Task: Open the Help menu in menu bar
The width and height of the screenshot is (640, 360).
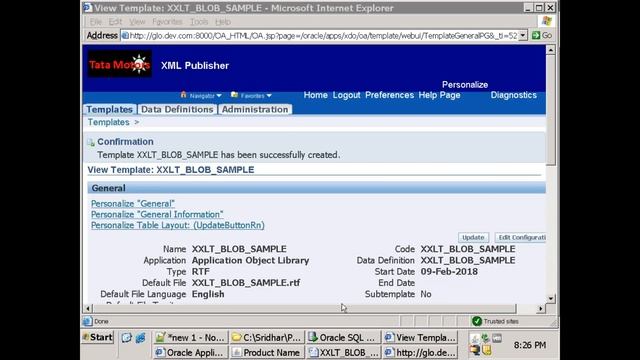Action: (x=222, y=22)
